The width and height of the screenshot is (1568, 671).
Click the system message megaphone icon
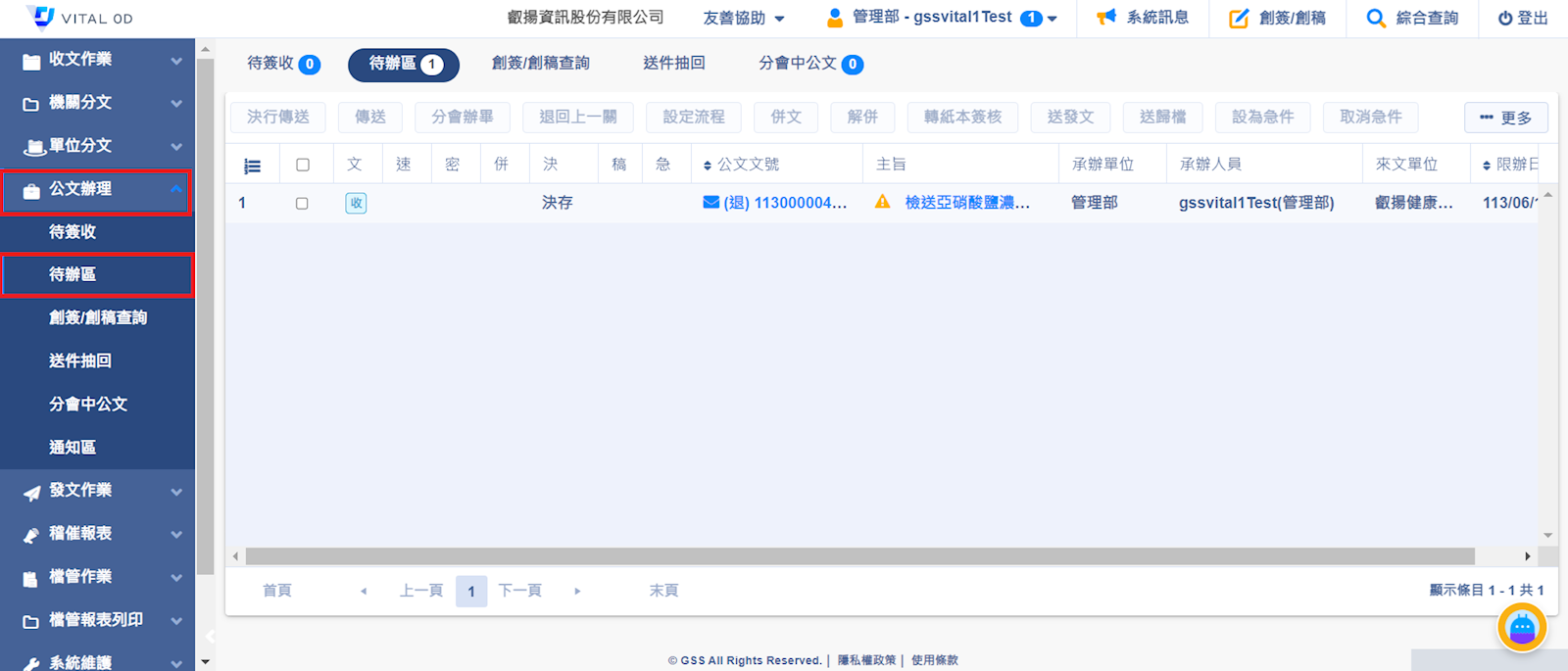1106,18
